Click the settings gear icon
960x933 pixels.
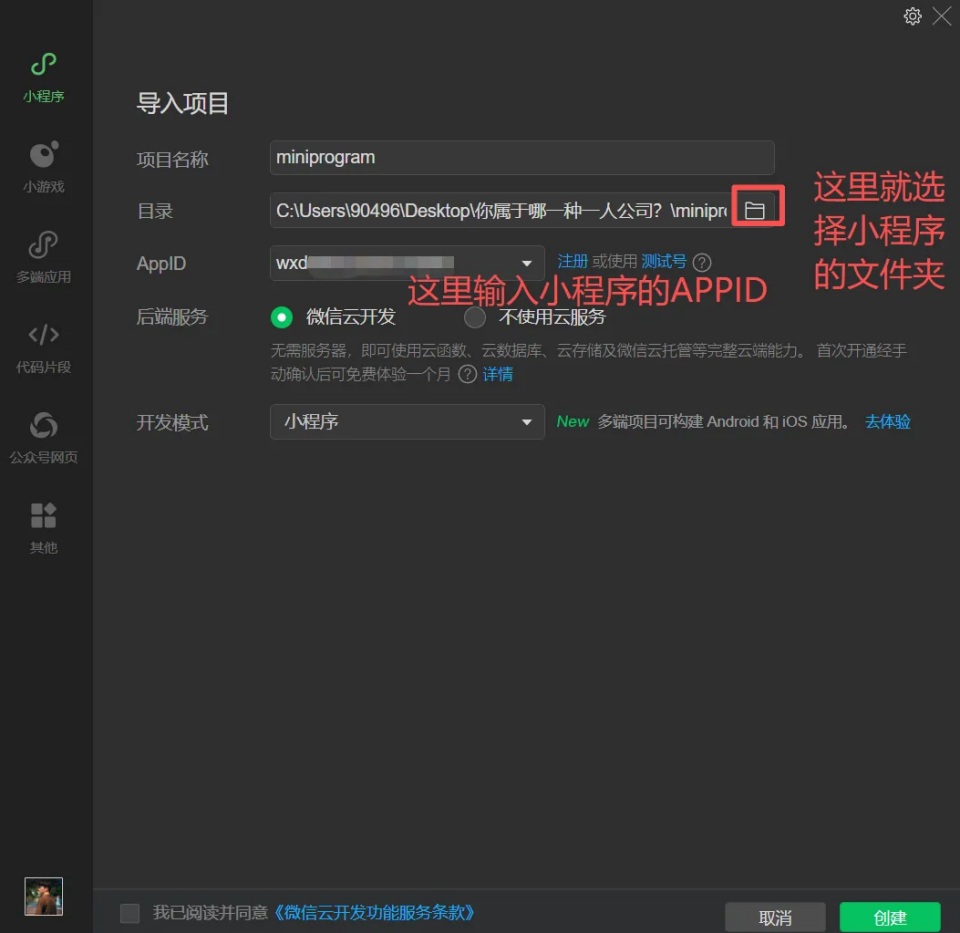912,16
